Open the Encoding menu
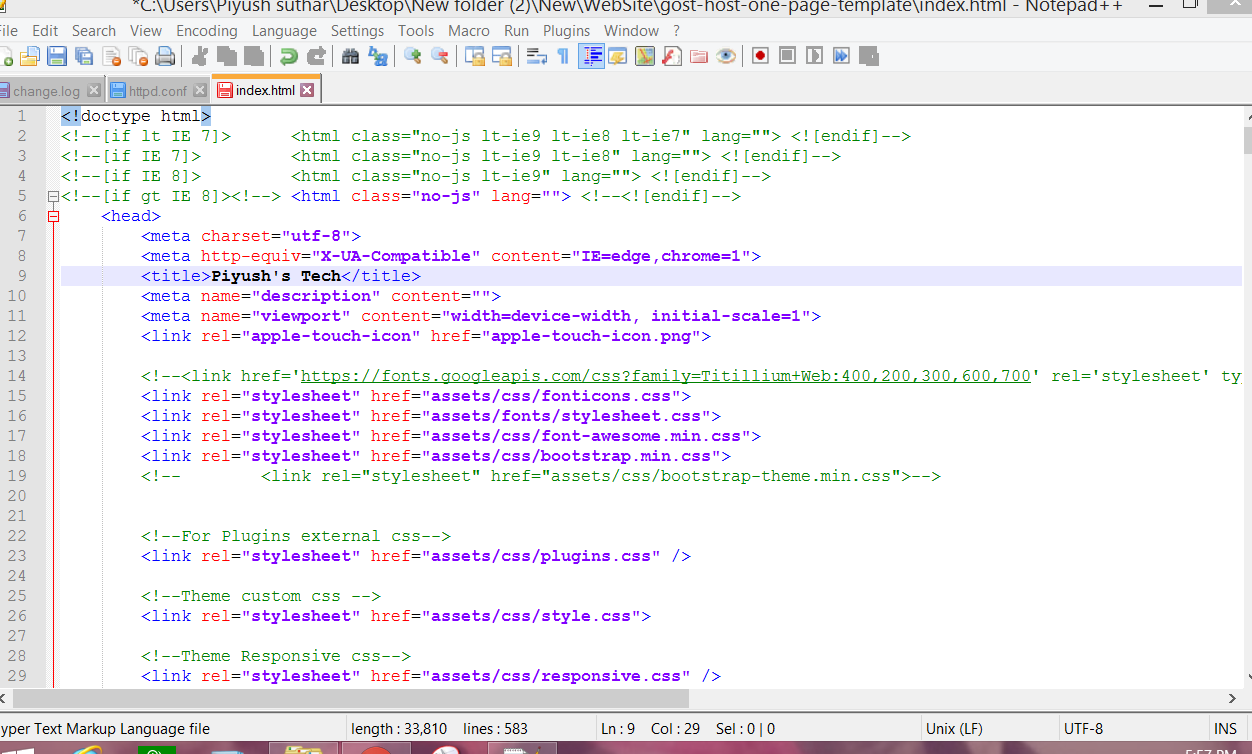 (207, 31)
